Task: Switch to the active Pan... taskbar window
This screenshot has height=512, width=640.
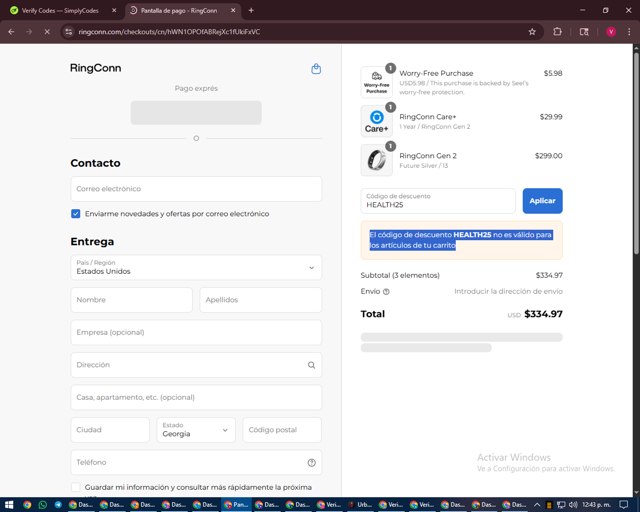Action: click(x=237, y=505)
